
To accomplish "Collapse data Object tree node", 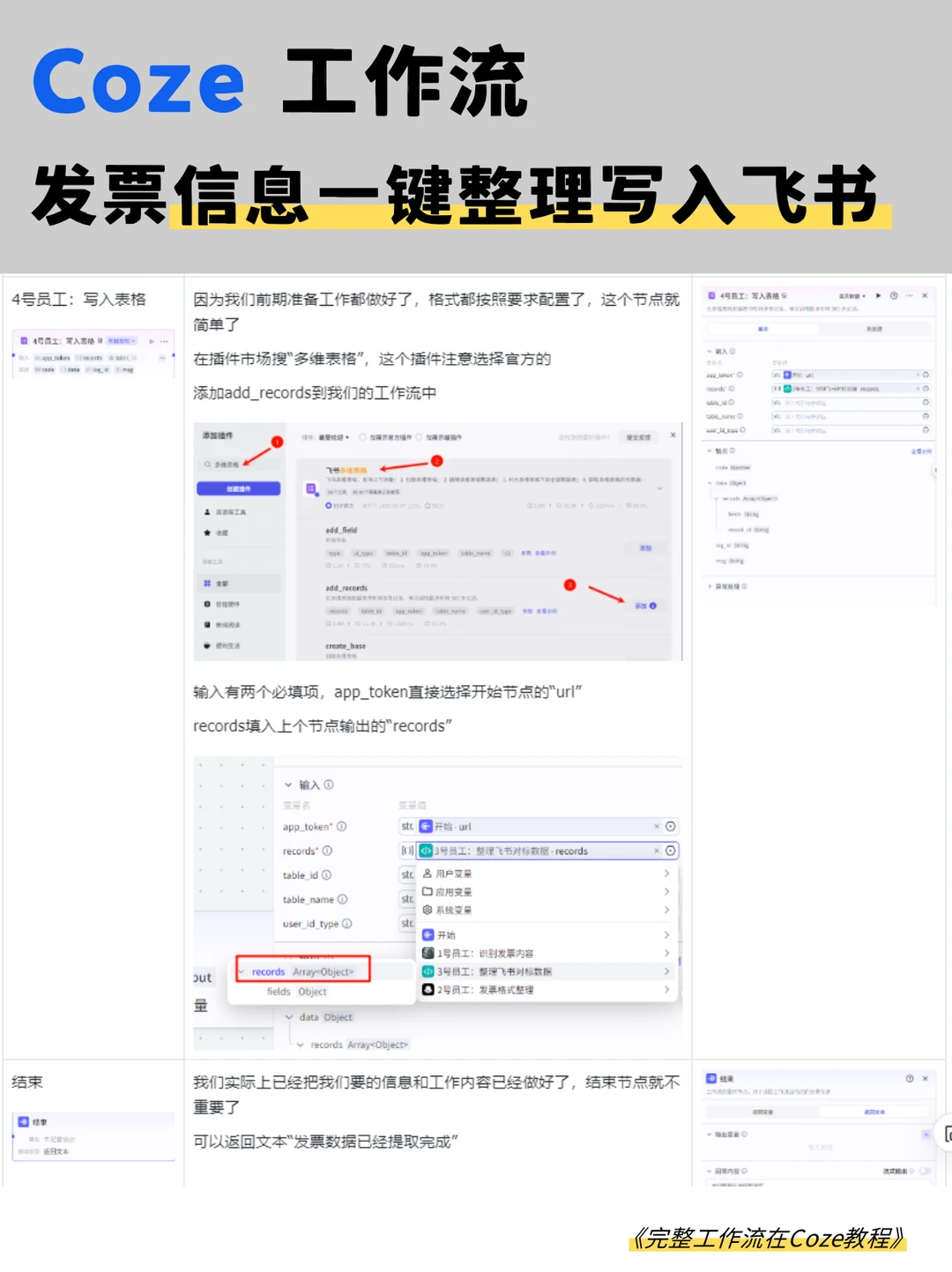I will point(289,1017).
